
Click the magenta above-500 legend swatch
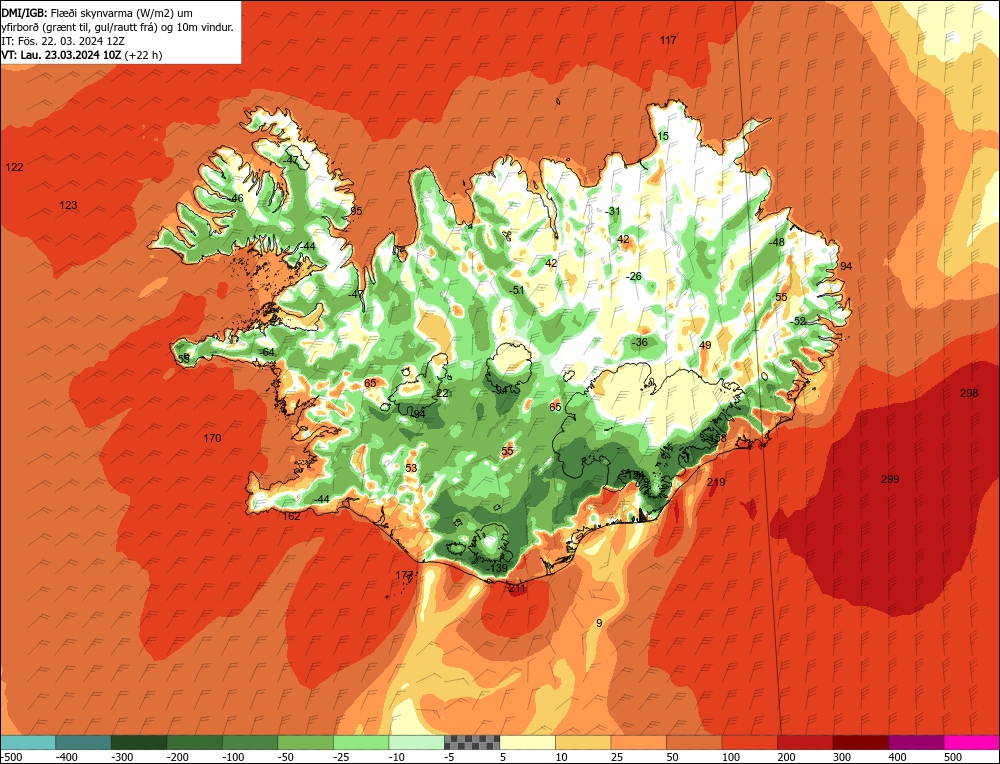pyautogui.click(x=971, y=742)
